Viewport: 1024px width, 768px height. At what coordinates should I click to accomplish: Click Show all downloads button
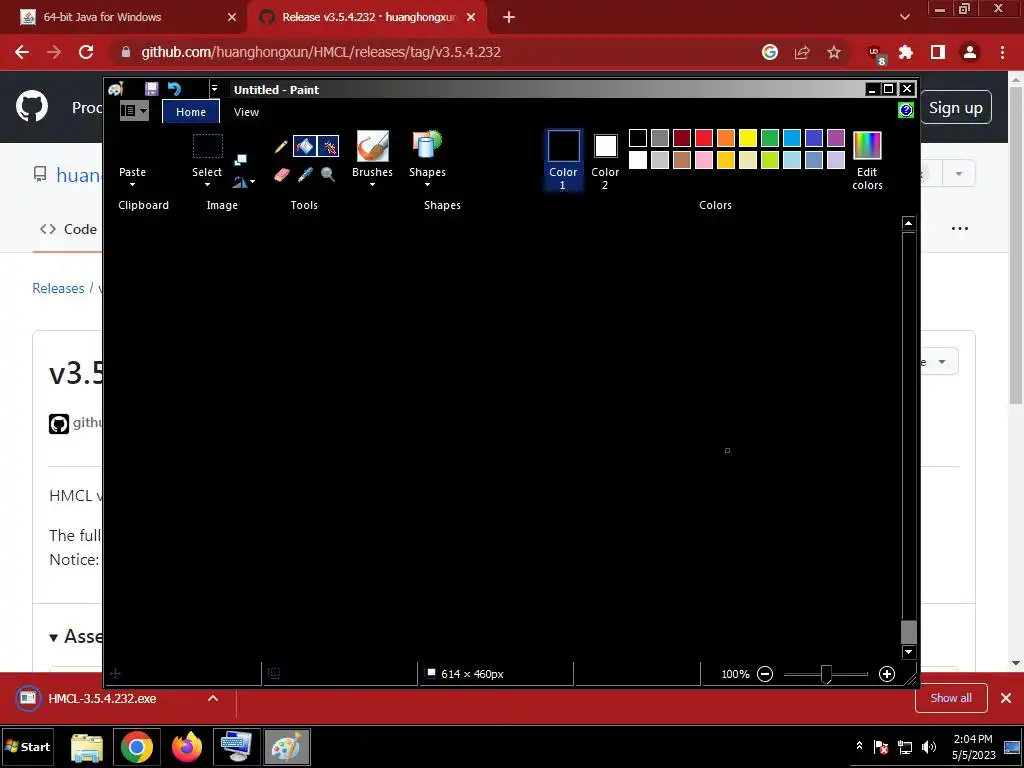tap(951, 698)
